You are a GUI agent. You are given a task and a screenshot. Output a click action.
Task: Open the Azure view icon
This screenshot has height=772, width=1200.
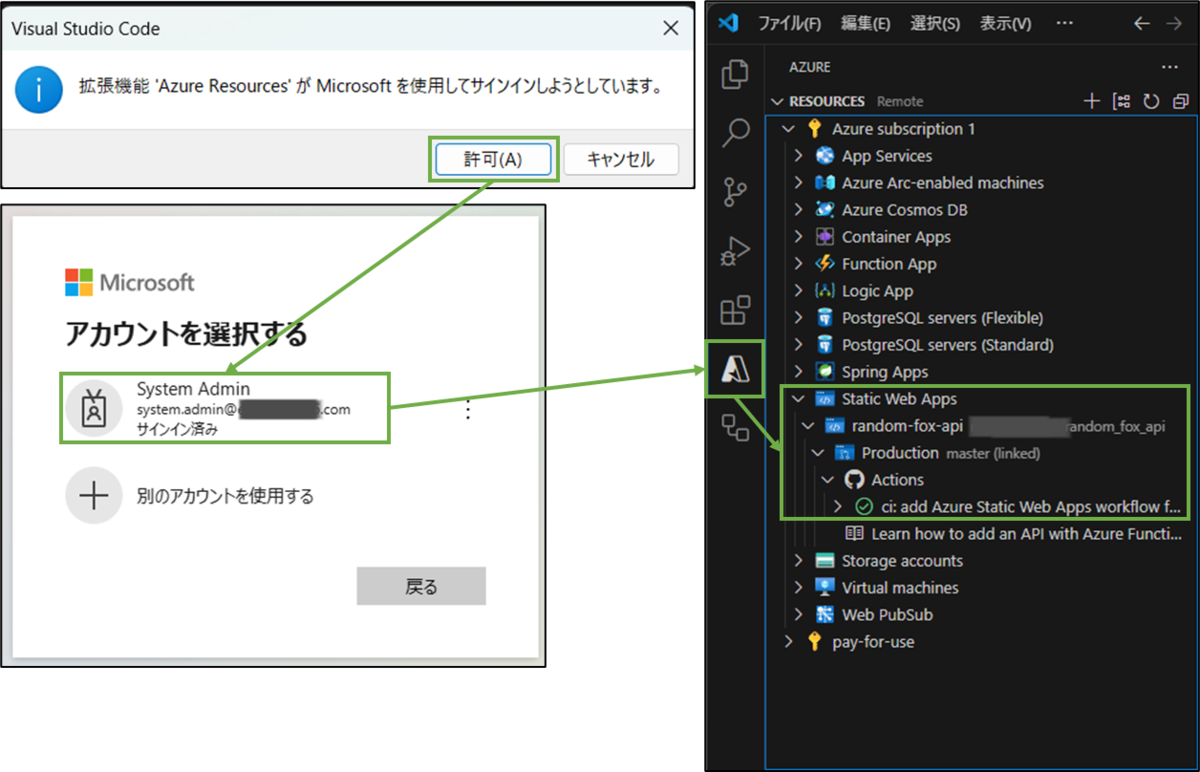[735, 370]
